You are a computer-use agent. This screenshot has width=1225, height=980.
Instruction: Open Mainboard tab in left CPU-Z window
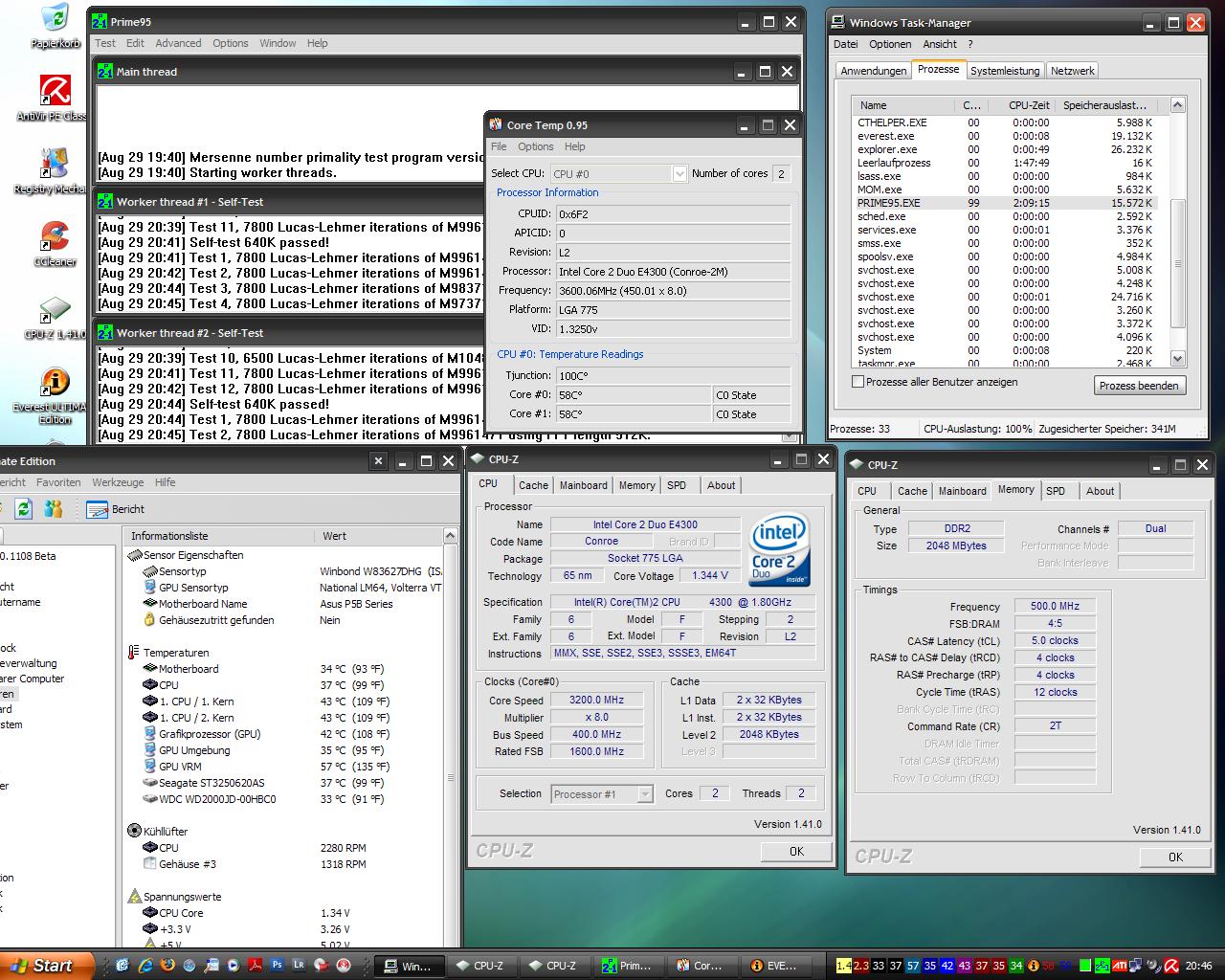pos(584,485)
